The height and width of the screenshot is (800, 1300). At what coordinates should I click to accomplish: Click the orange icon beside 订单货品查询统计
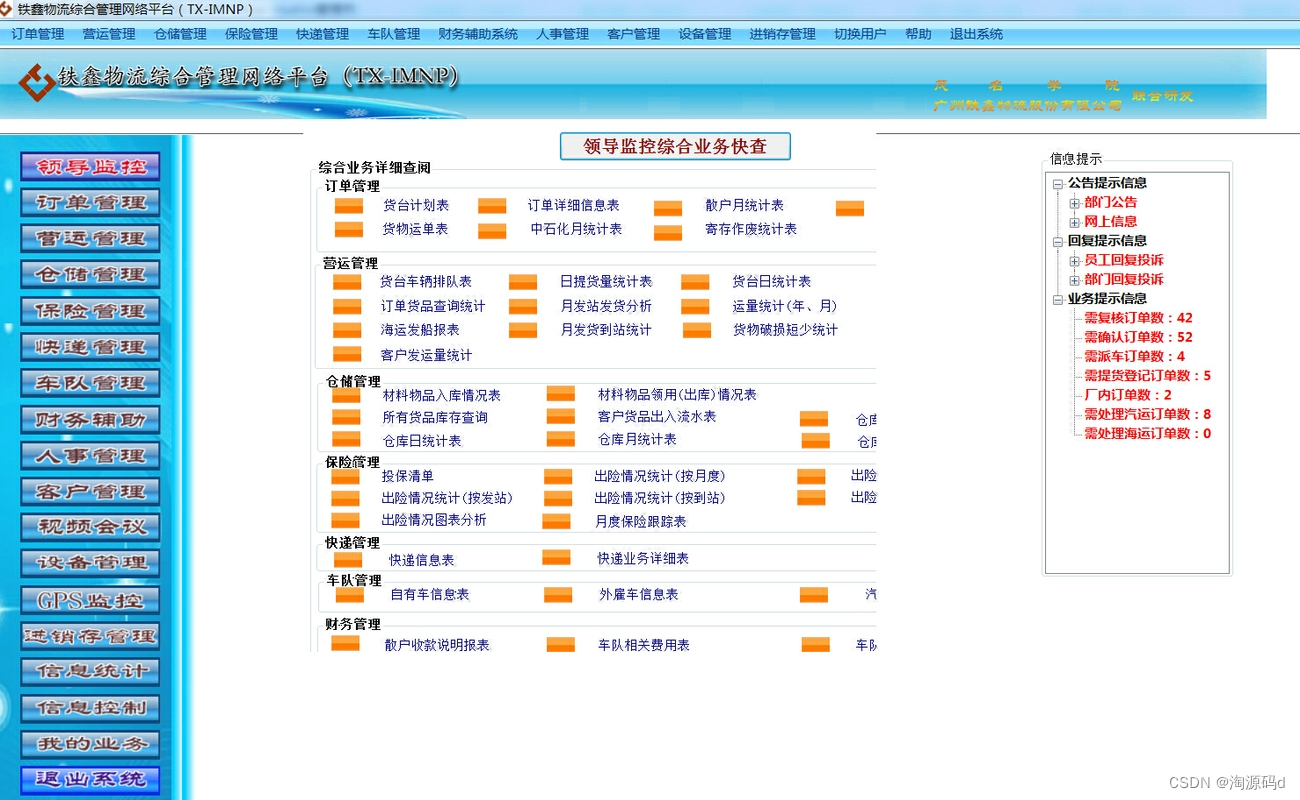pos(347,306)
